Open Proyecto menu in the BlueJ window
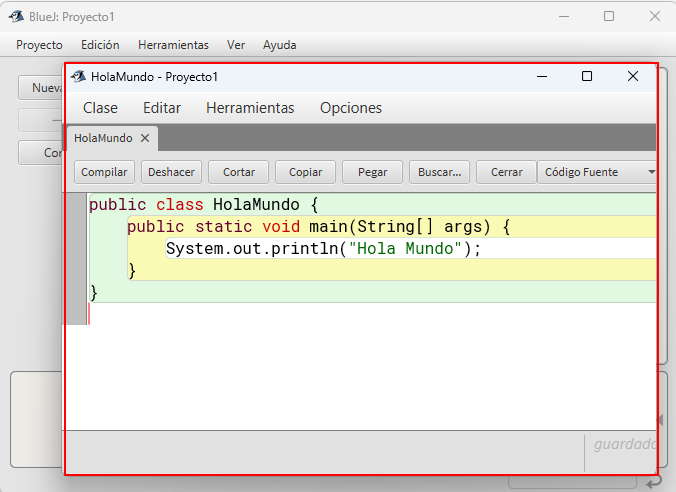 (x=39, y=45)
